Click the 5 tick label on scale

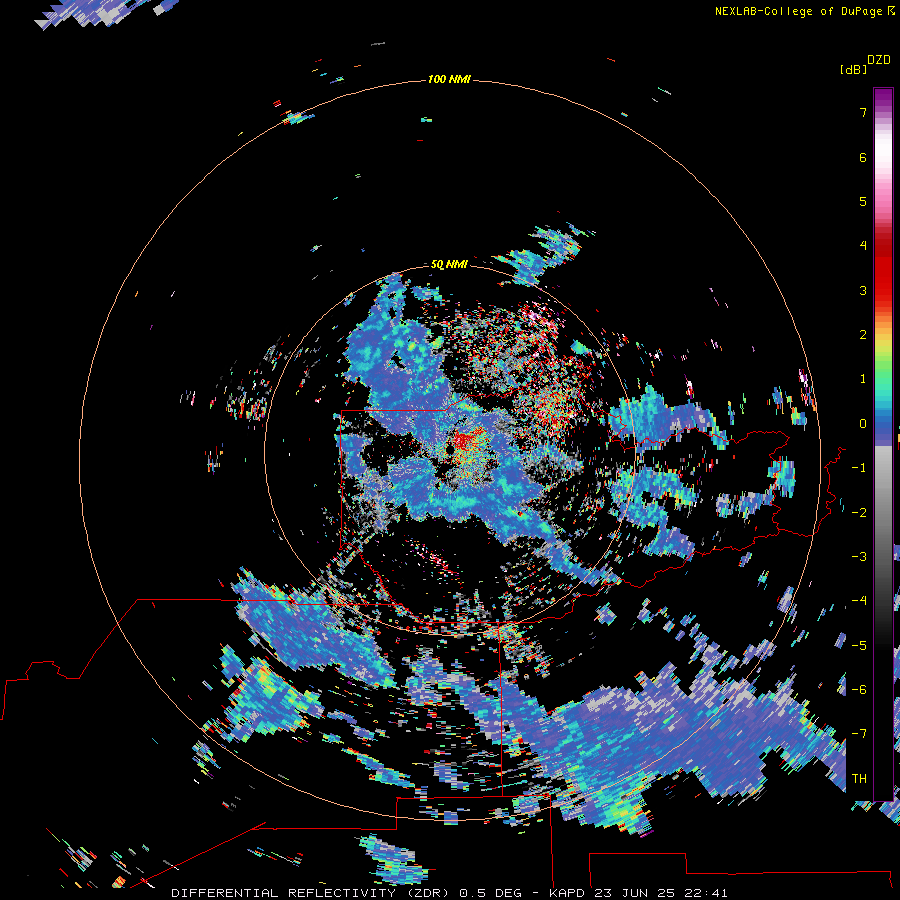[863, 201]
